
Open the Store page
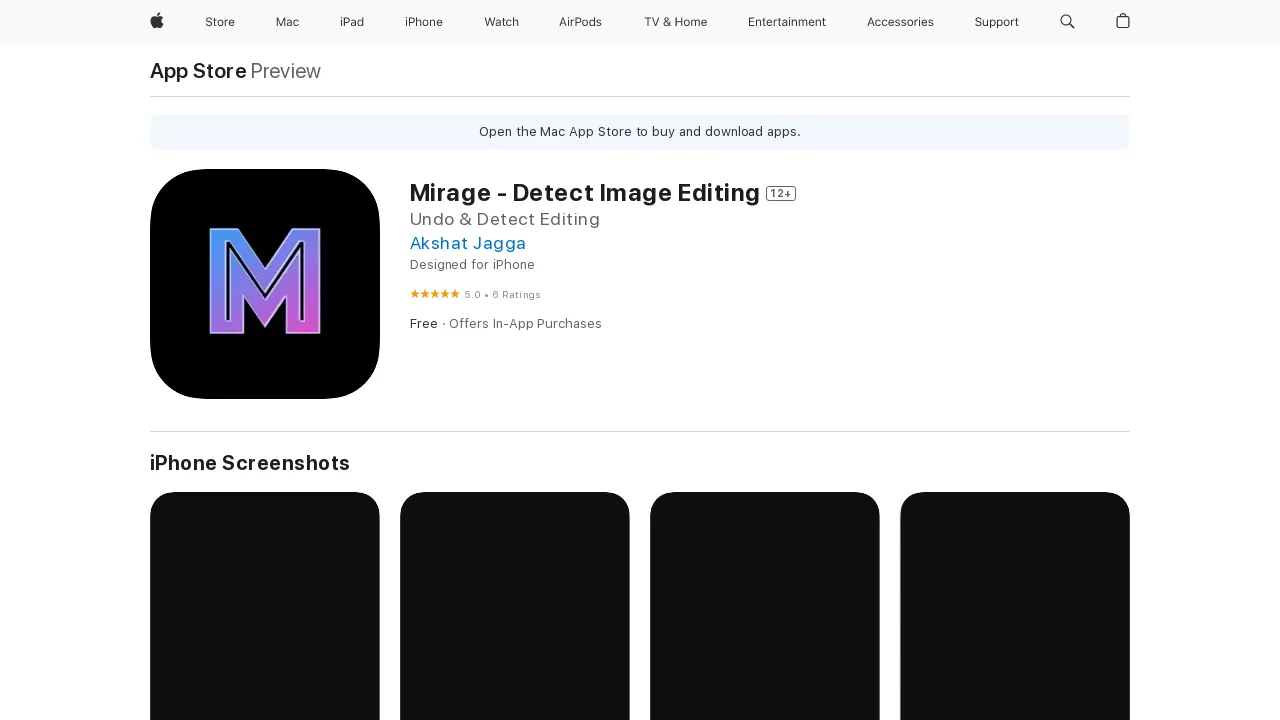tap(220, 22)
